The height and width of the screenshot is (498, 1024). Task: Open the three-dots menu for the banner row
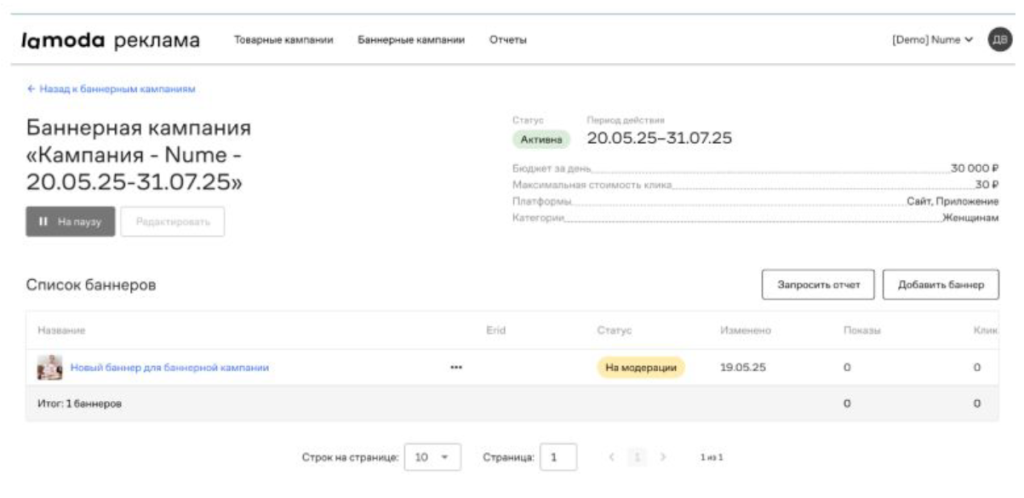click(x=456, y=367)
